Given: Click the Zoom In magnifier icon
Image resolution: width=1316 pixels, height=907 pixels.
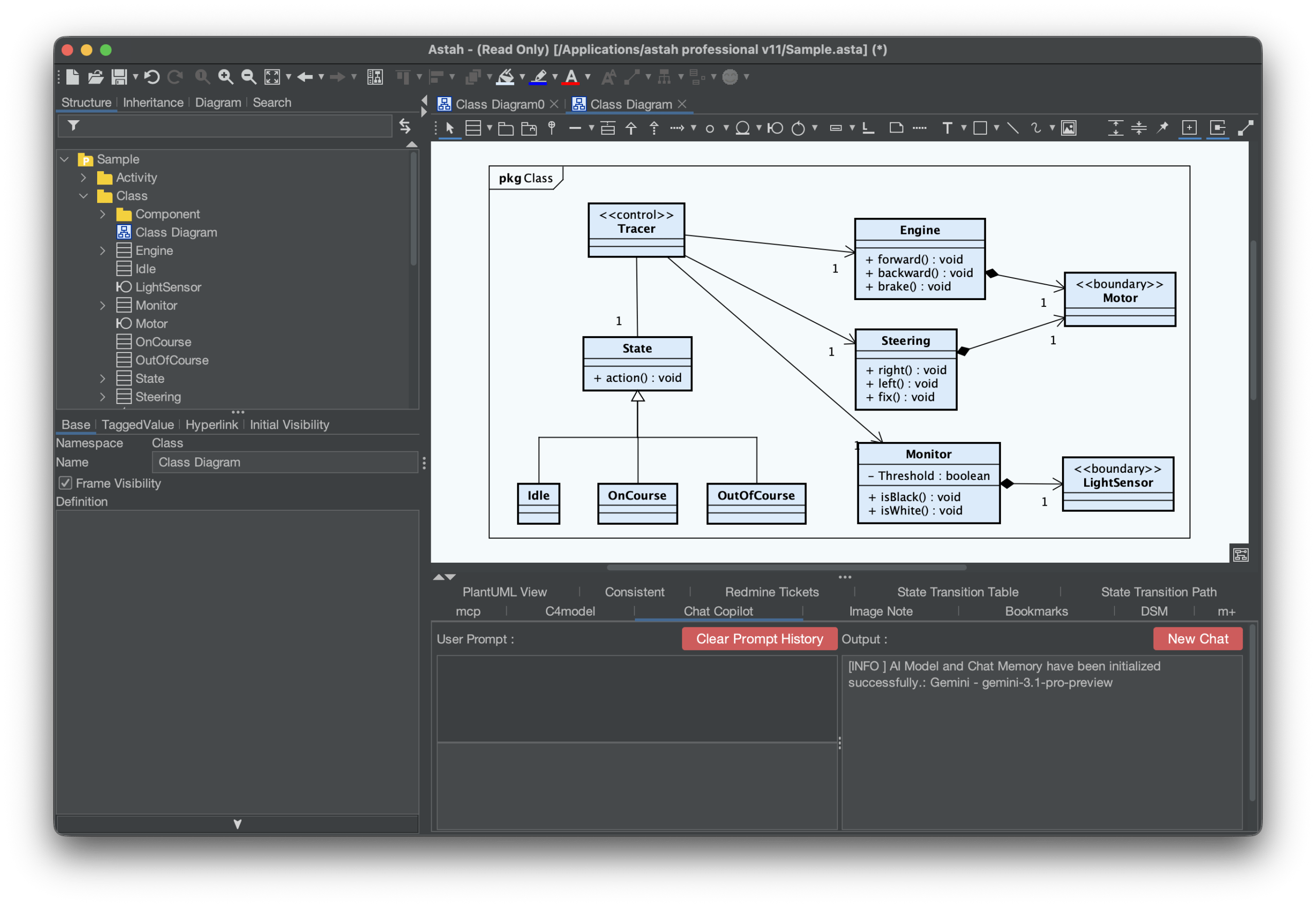Looking at the screenshot, I should pos(226,77).
